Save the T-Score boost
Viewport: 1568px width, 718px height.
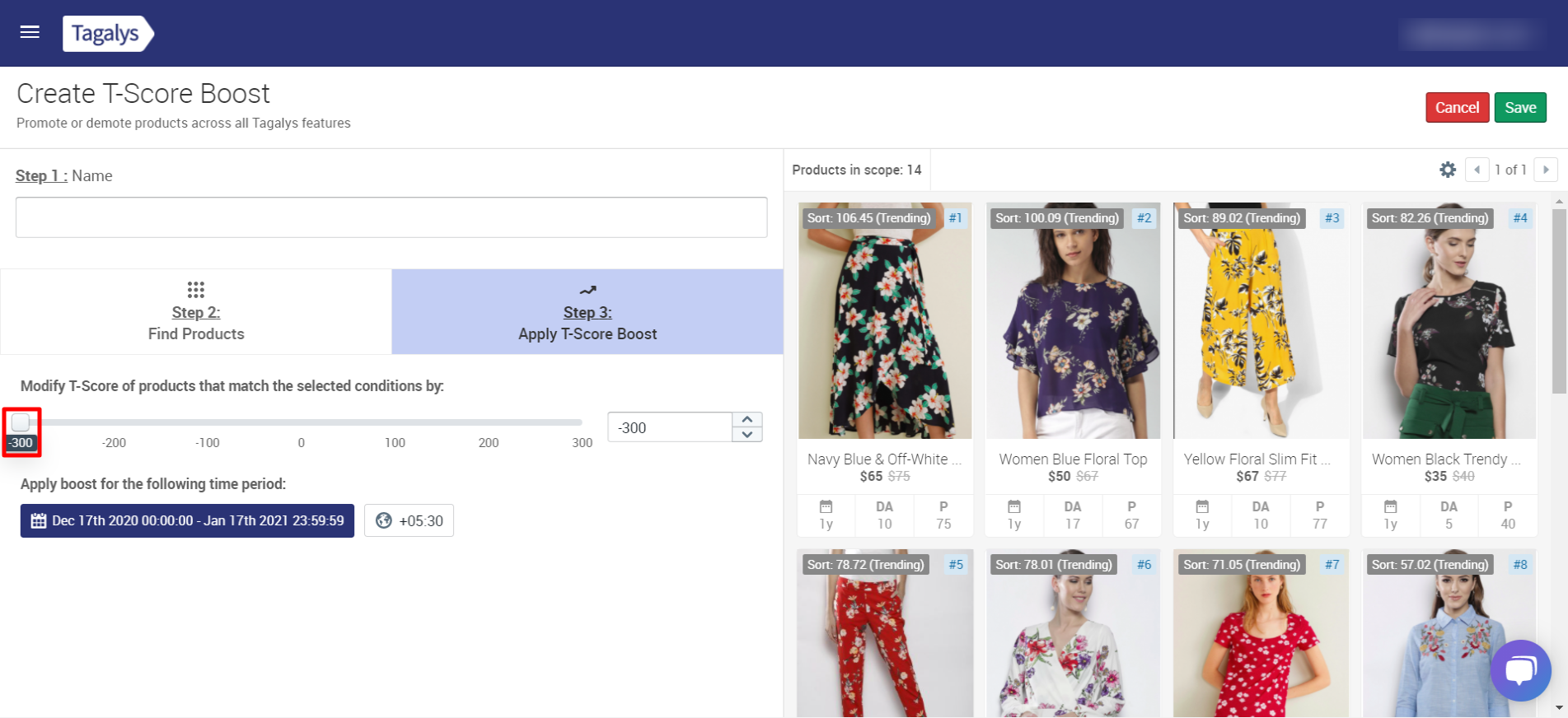[x=1520, y=108]
